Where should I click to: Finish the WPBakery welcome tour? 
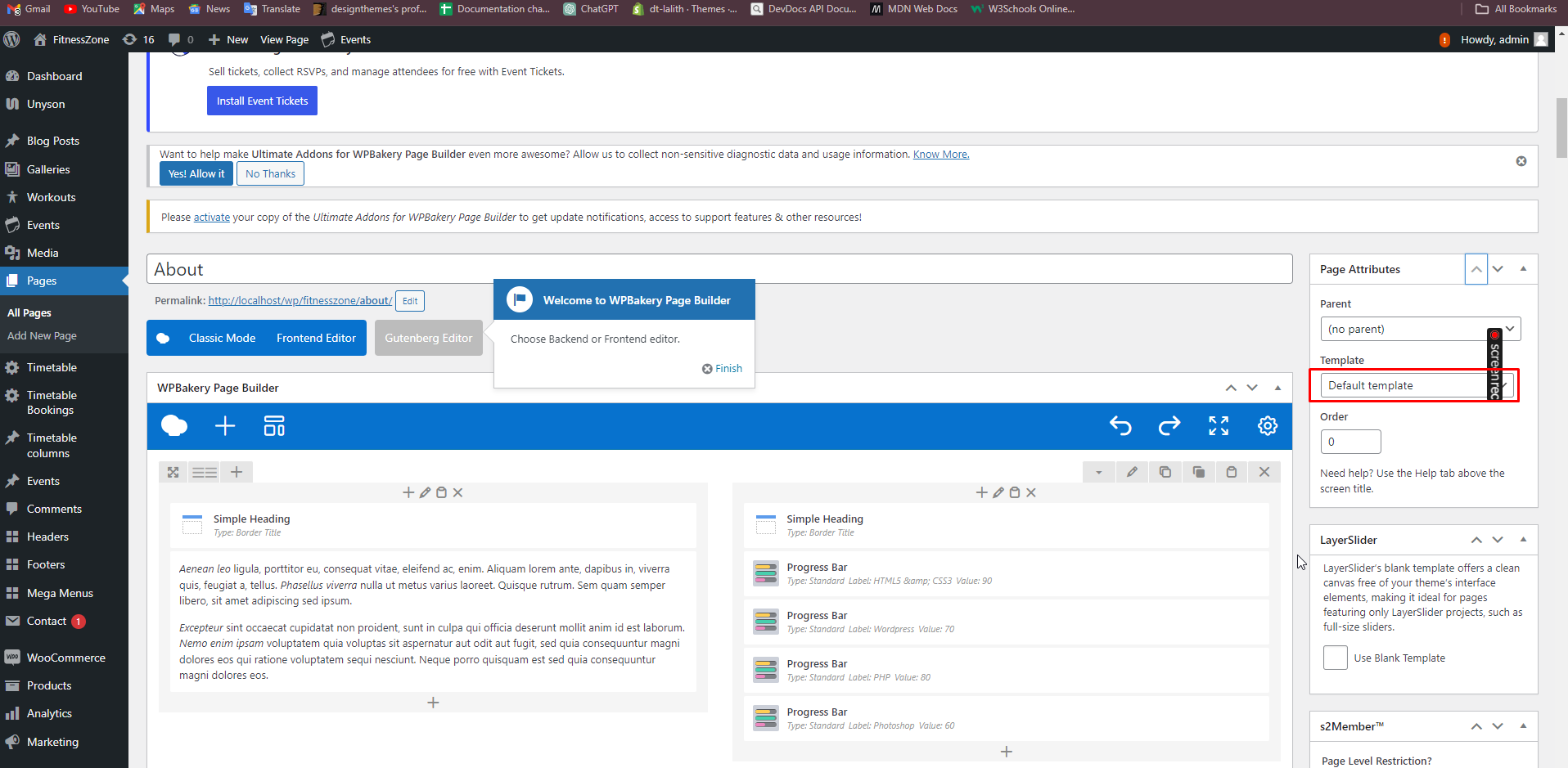(x=722, y=369)
